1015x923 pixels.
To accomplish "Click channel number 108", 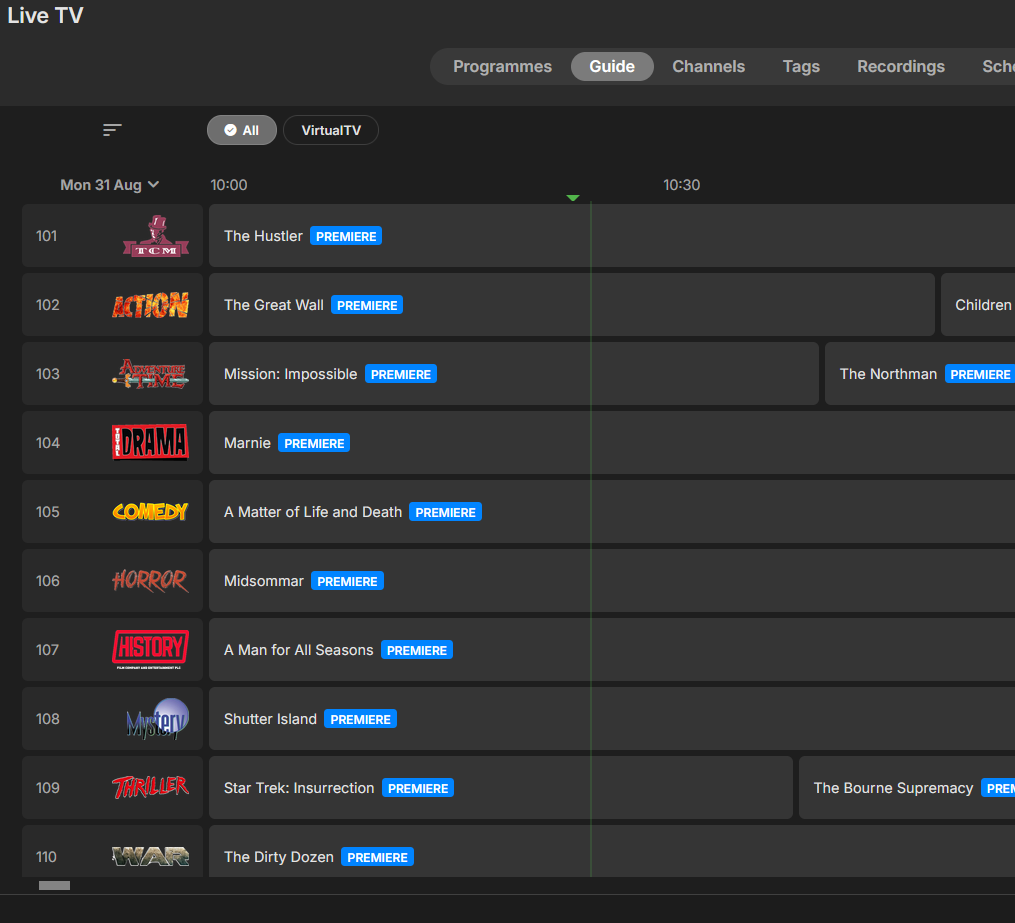I will (47, 718).
